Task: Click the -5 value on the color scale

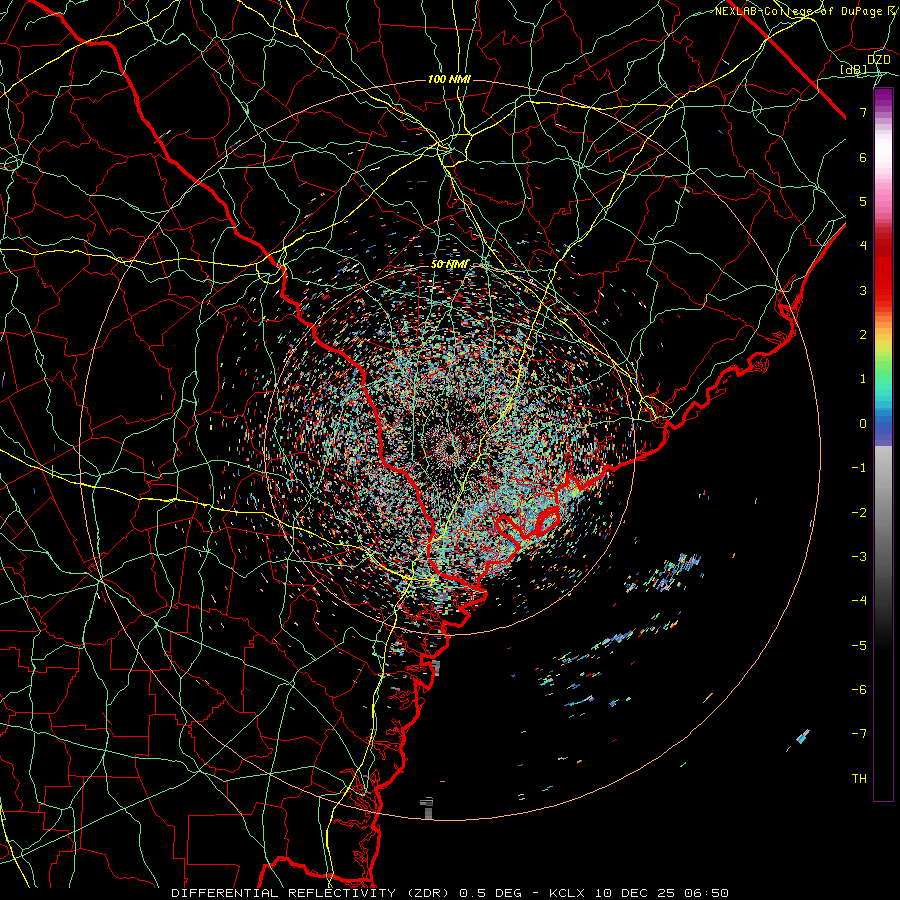Action: (859, 646)
